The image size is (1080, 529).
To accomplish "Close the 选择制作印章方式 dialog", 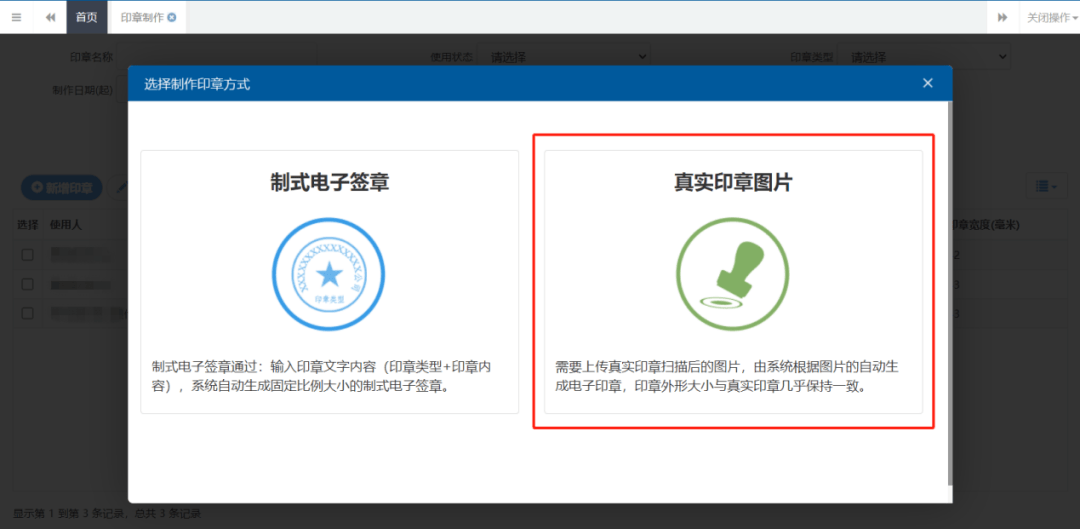I will click(928, 83).
